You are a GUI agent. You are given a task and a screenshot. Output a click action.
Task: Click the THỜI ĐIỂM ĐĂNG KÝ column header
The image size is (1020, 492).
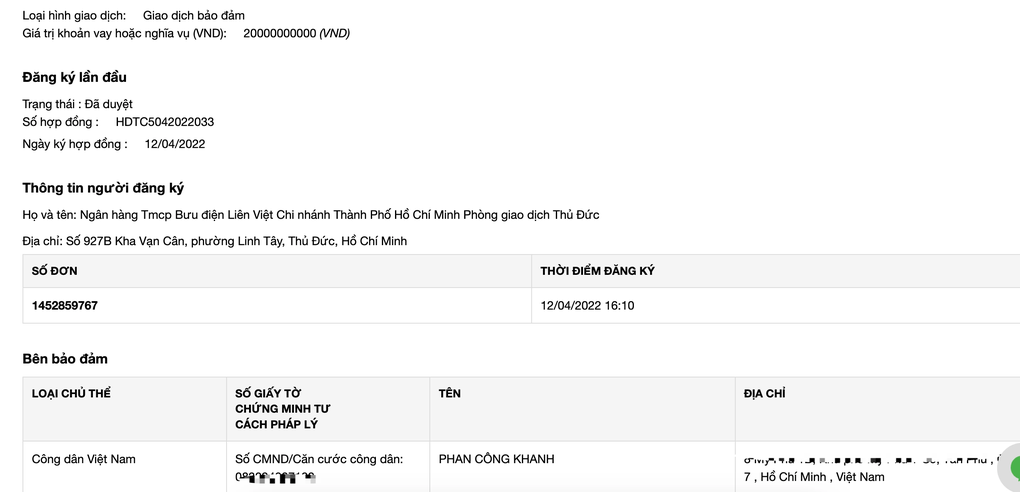(x=597, y=271)
